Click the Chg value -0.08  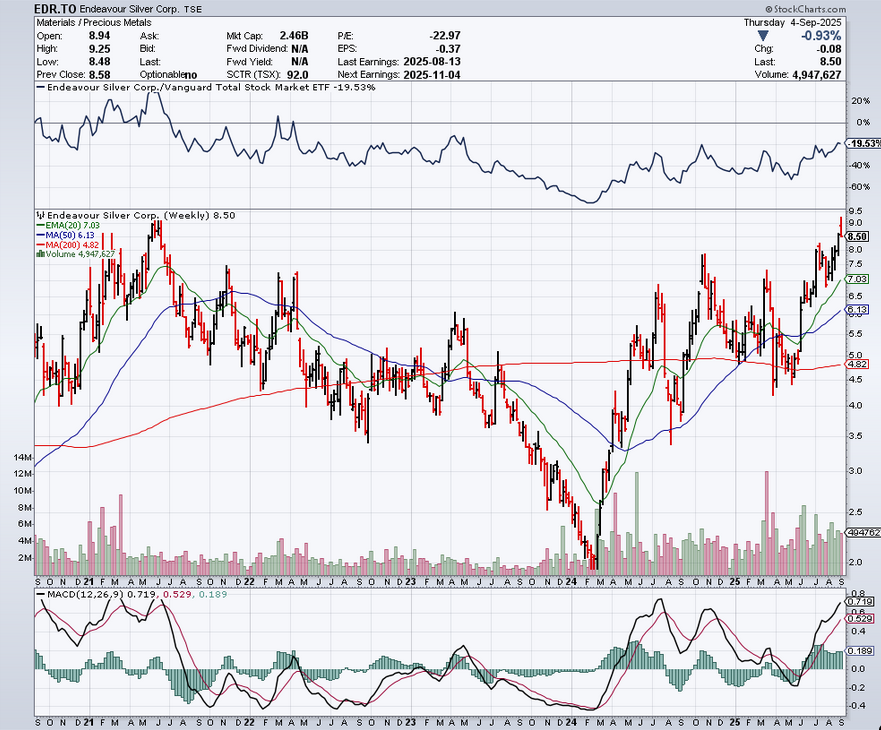829,49
